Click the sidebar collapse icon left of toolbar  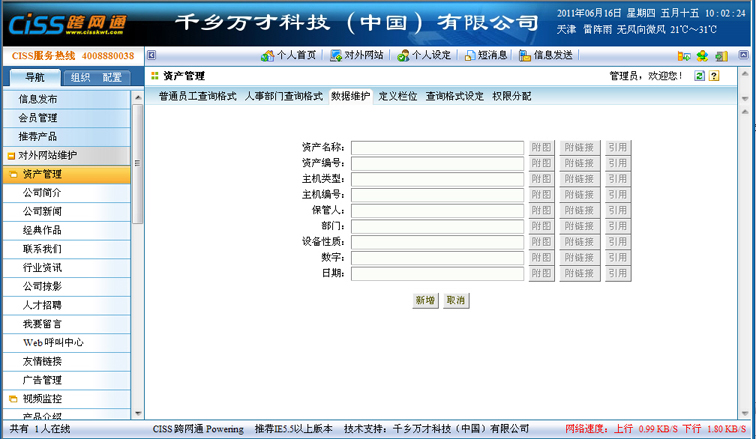pyautogui.click(x=152, y=56)
